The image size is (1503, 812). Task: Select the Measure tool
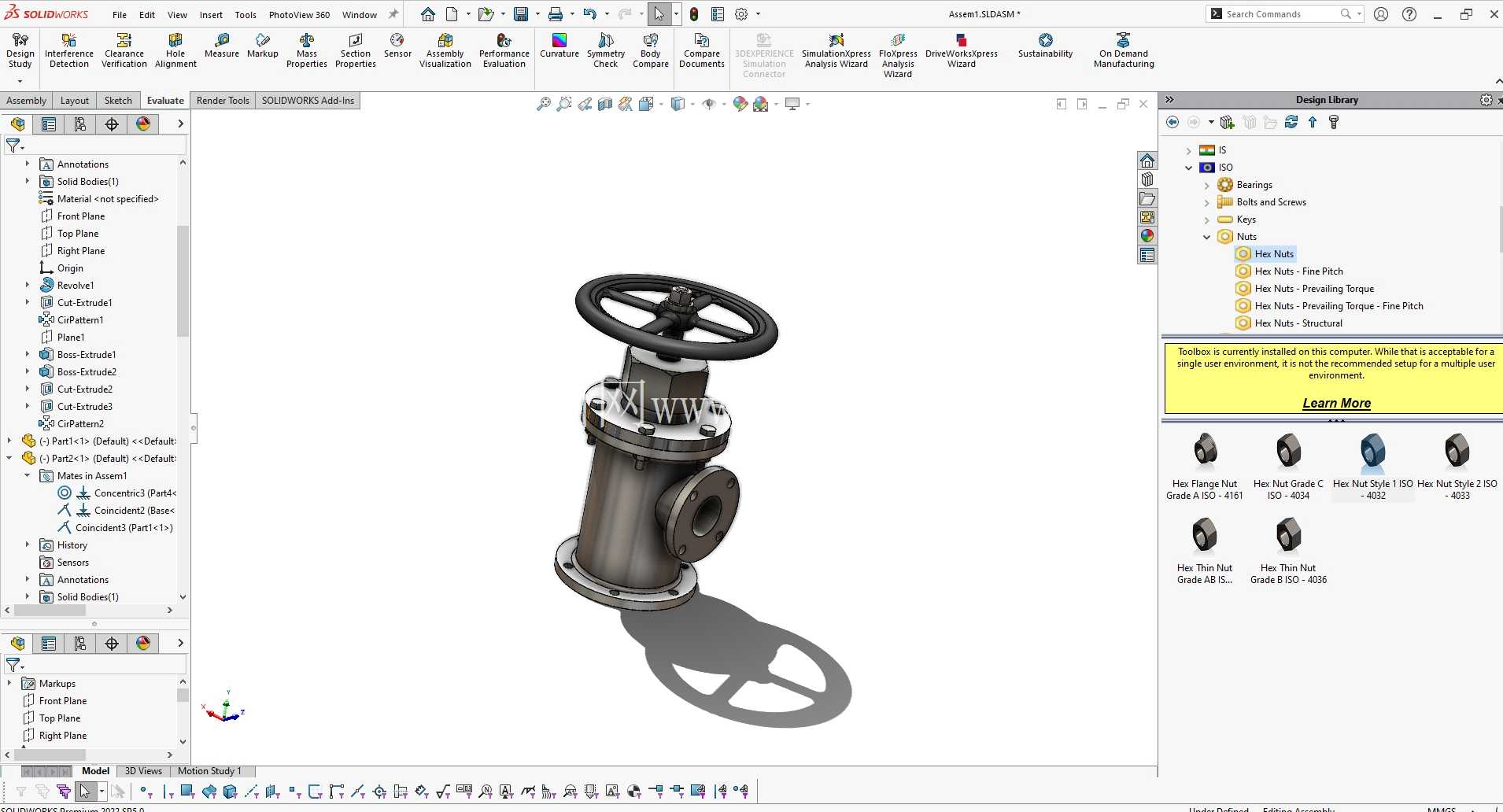pyautogui.click(x=222, y=46)
